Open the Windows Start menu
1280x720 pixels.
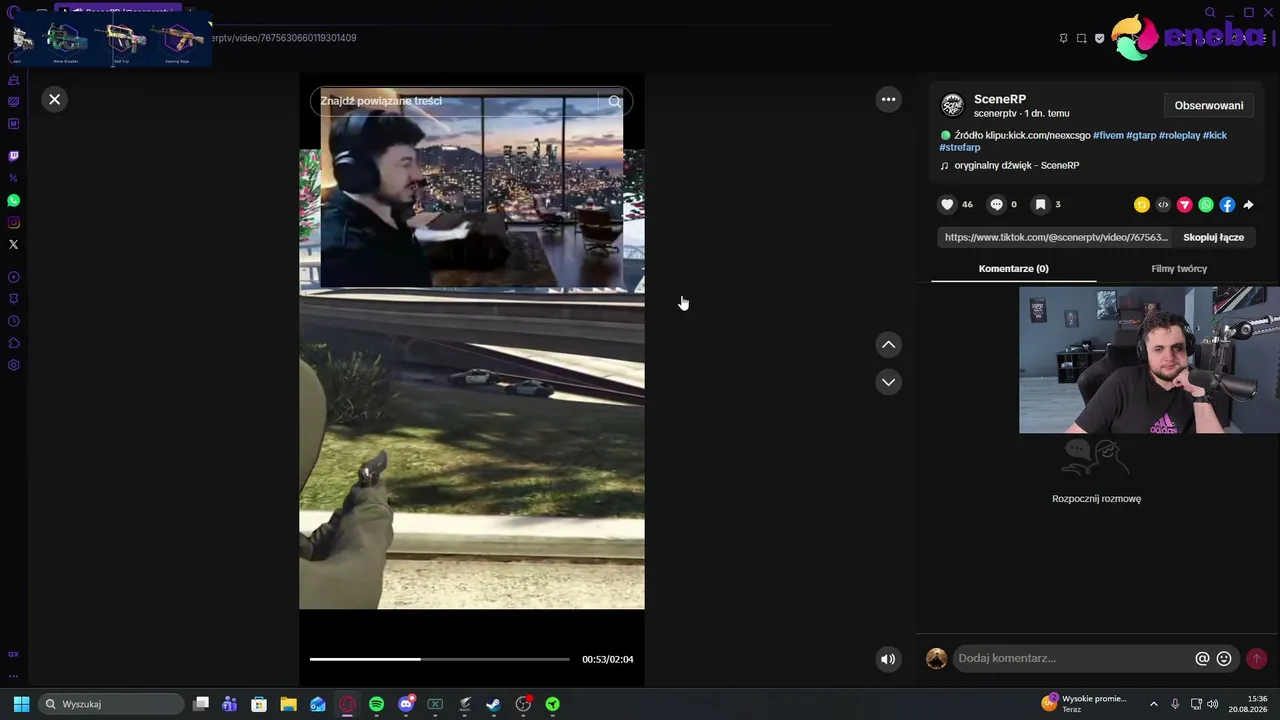tap(21, 704)
